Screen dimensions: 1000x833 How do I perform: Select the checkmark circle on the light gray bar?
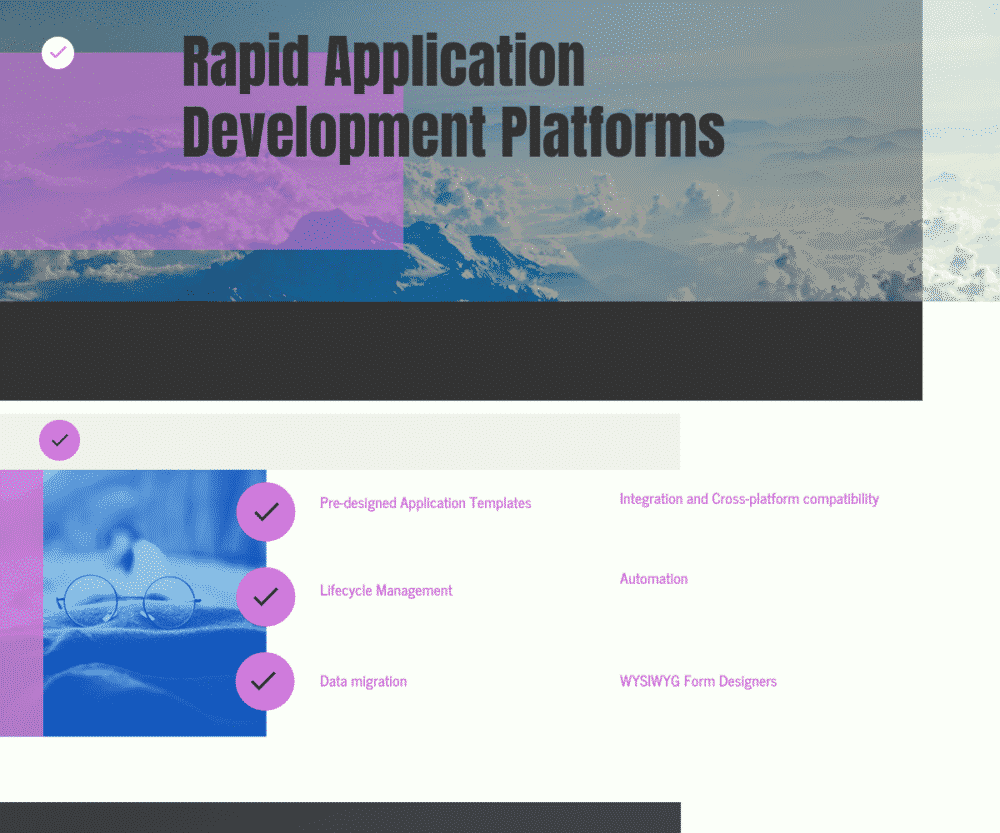click(x=59, y=440)
